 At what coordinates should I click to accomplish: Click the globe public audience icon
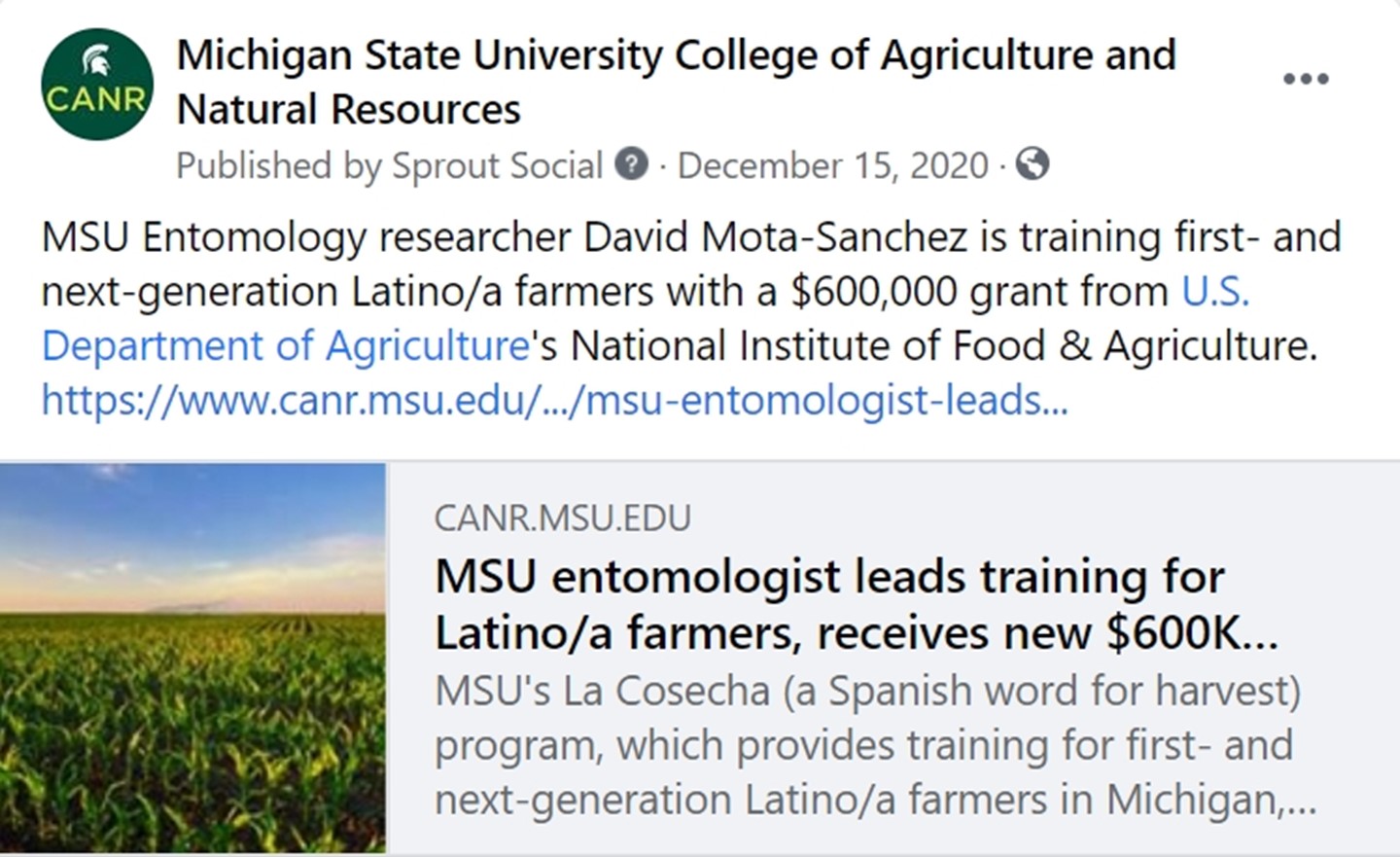pos(1032,164)
